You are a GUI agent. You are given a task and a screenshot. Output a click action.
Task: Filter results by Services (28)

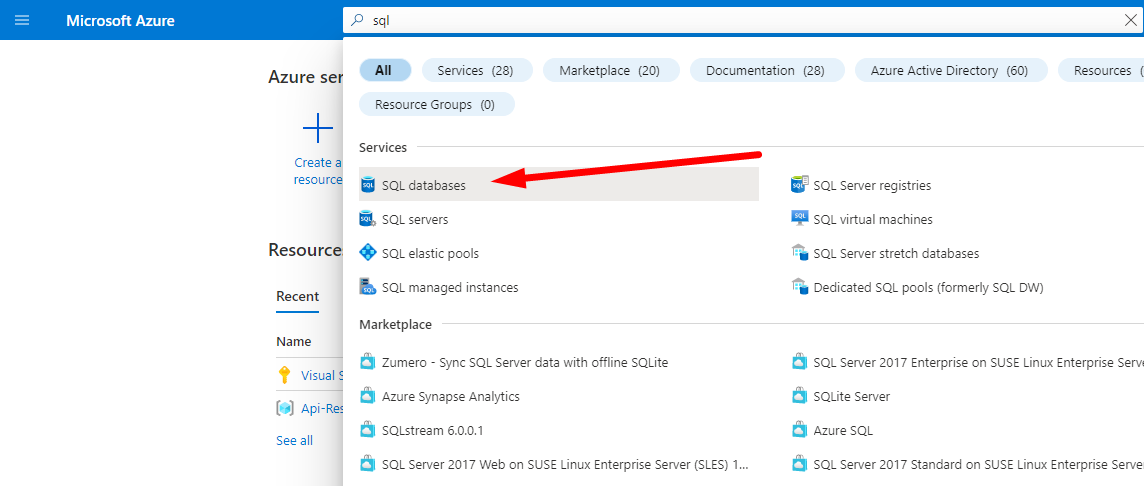(x=475, y=70)
